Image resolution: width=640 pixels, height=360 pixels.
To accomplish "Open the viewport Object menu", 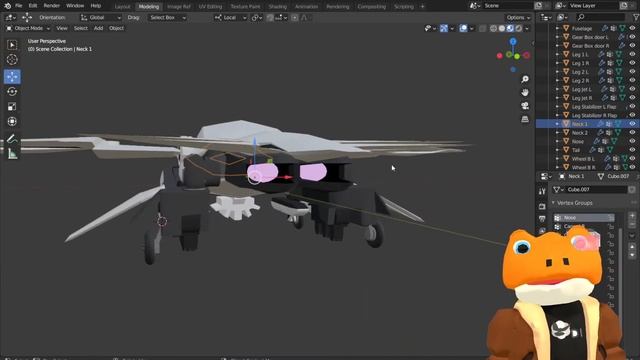I will [116, 28].
